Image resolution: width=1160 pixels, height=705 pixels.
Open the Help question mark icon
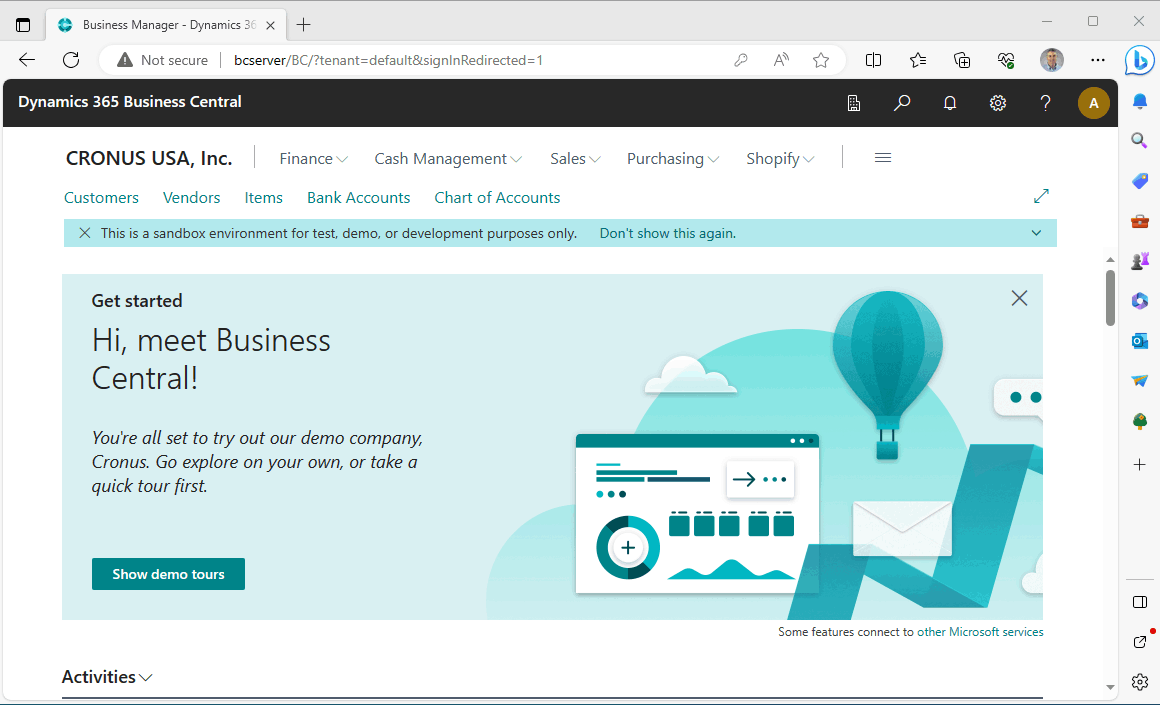1045,102
